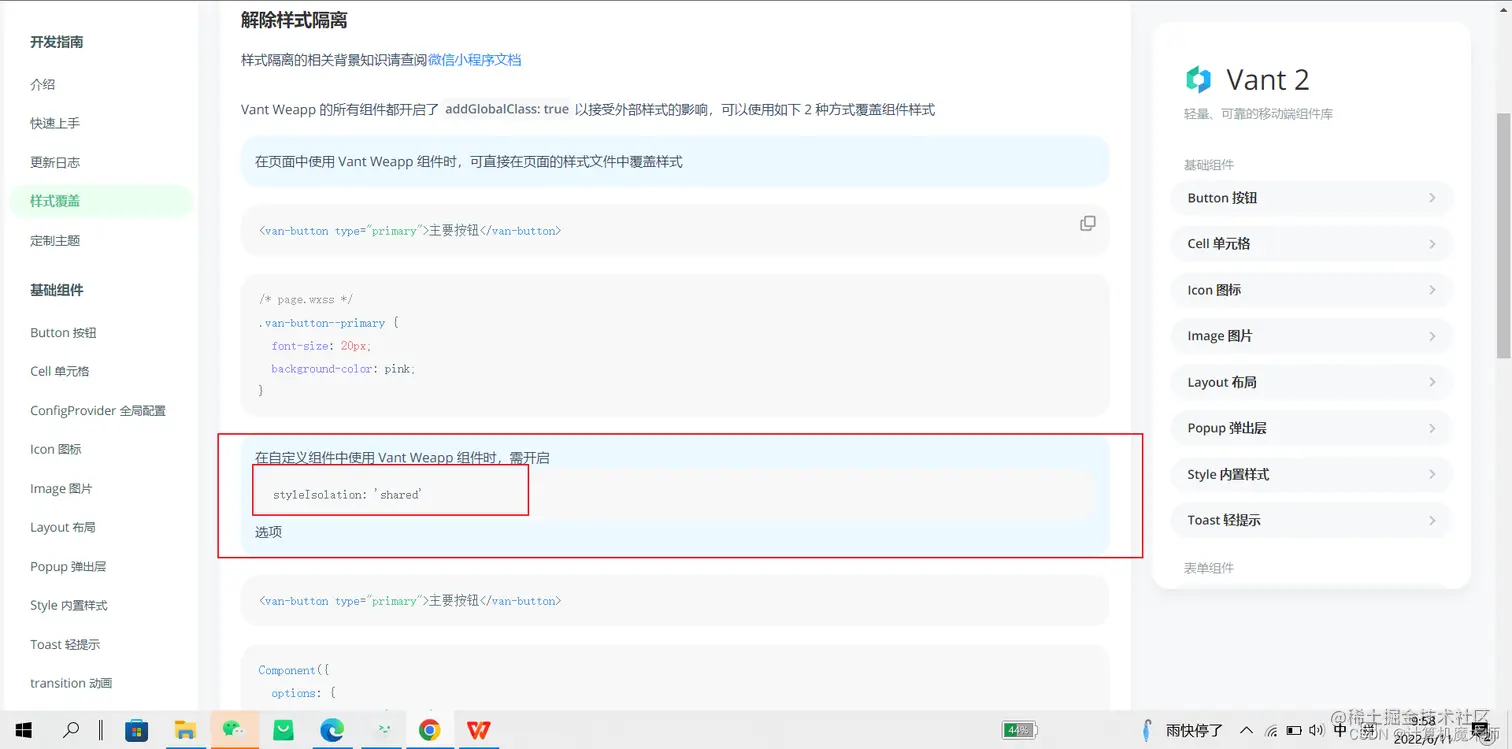Click Icon 图标 label in the Vant 2 panel

coord(1214,290)
